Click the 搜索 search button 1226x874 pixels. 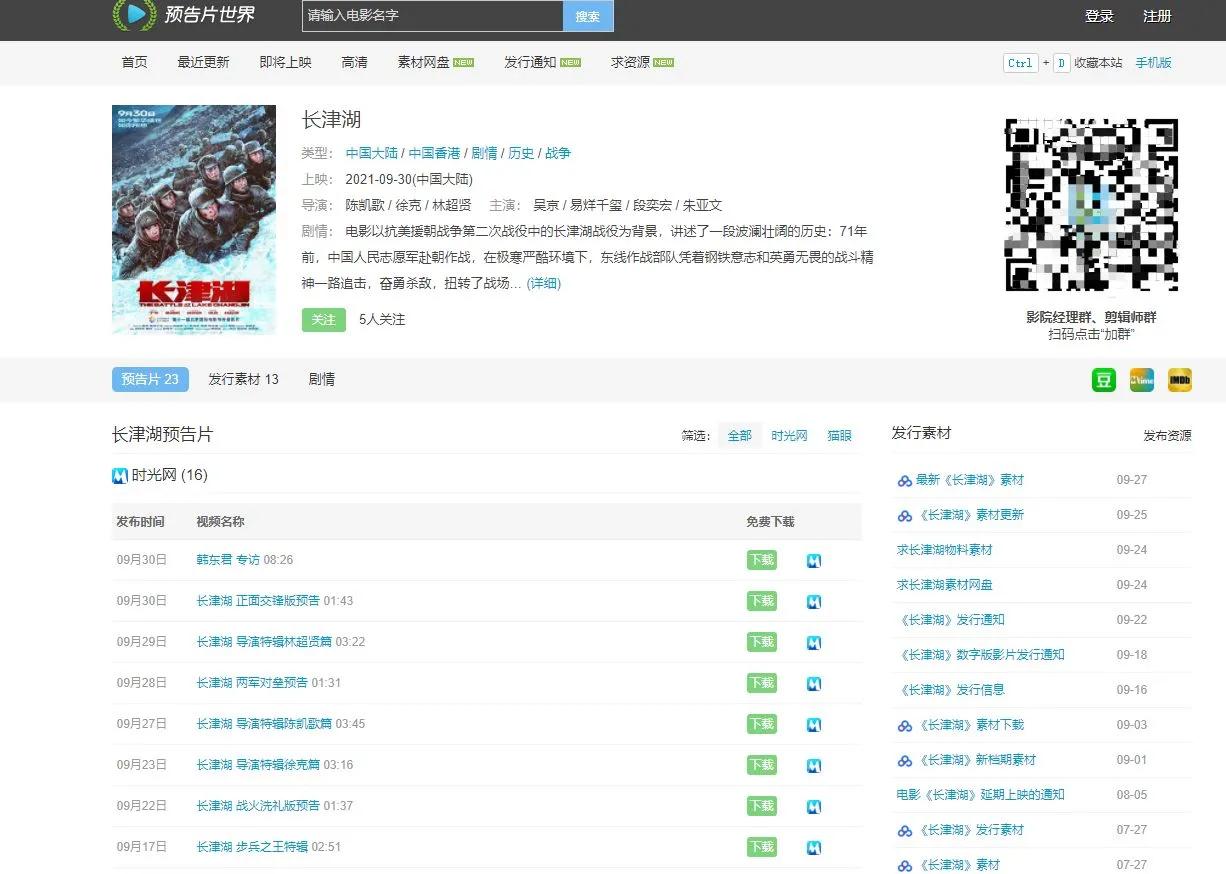[588, 16]
